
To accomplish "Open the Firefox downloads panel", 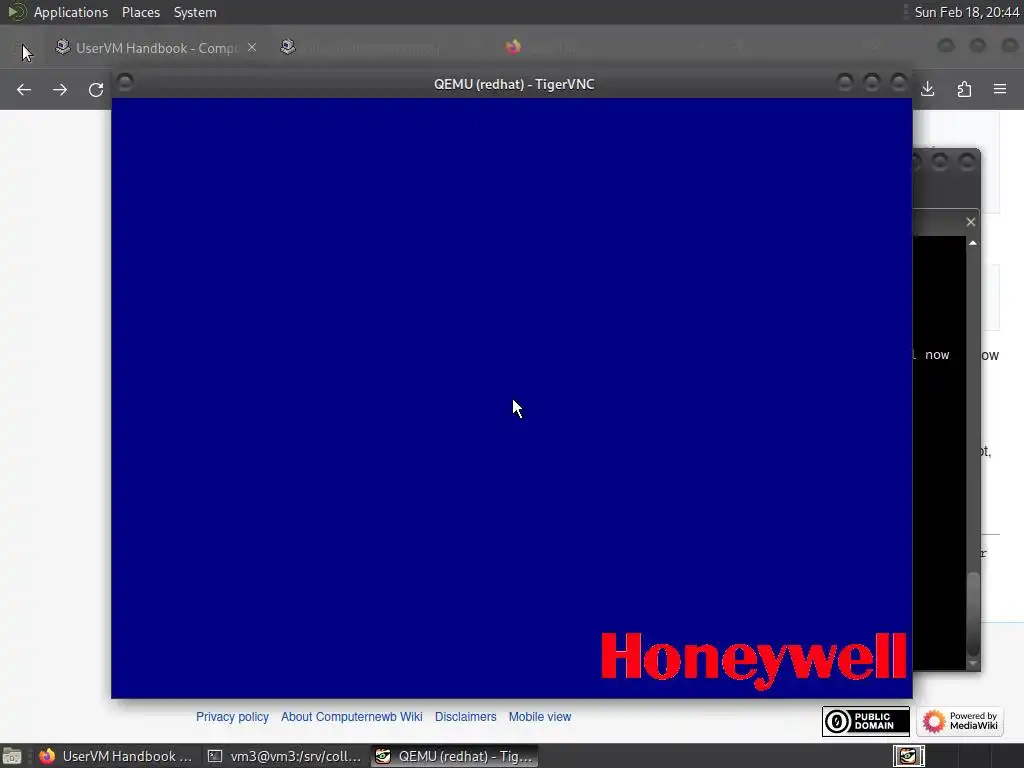I will [x=927, y=89].
